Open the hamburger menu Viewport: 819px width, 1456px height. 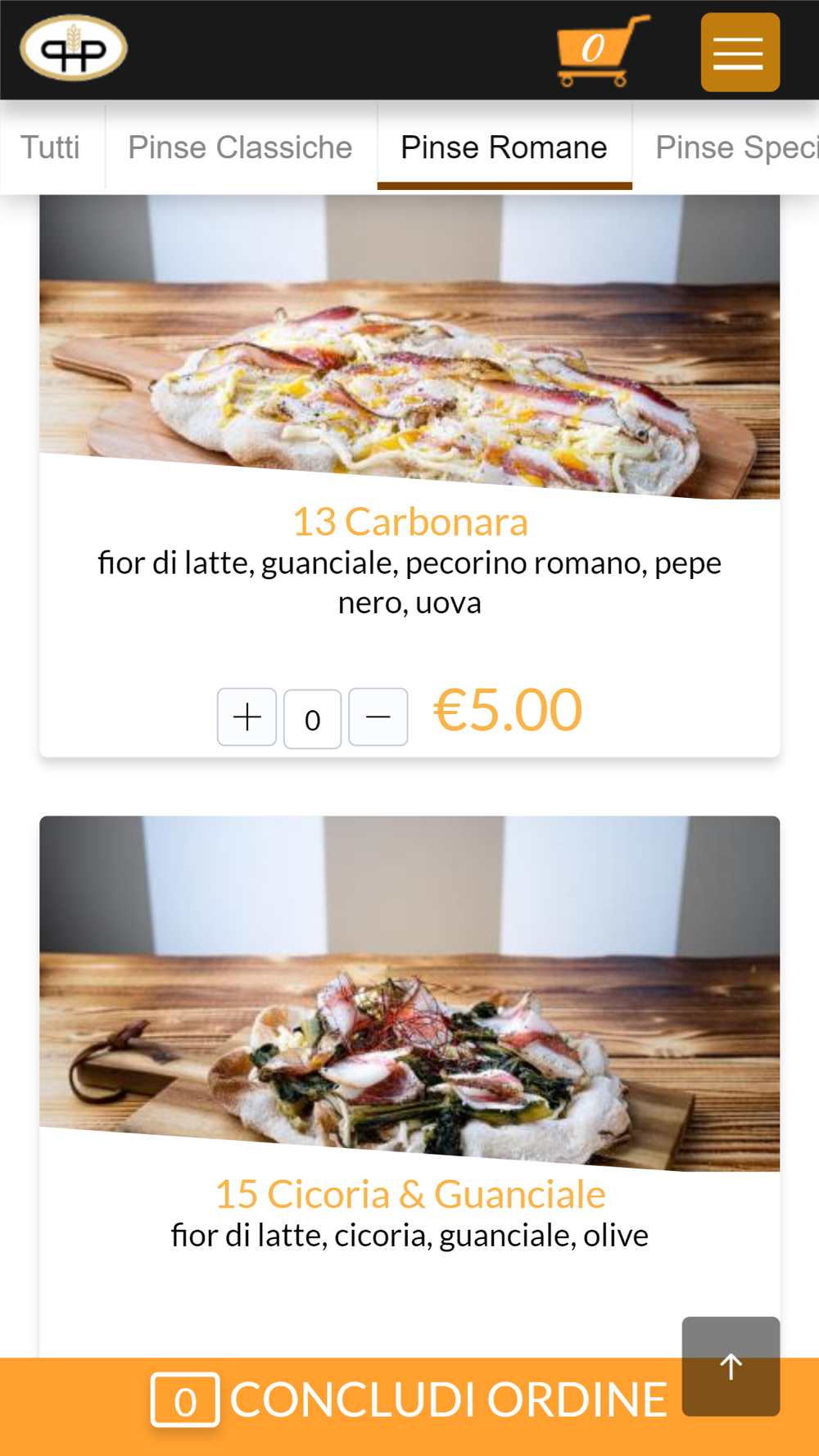point(740,52)
